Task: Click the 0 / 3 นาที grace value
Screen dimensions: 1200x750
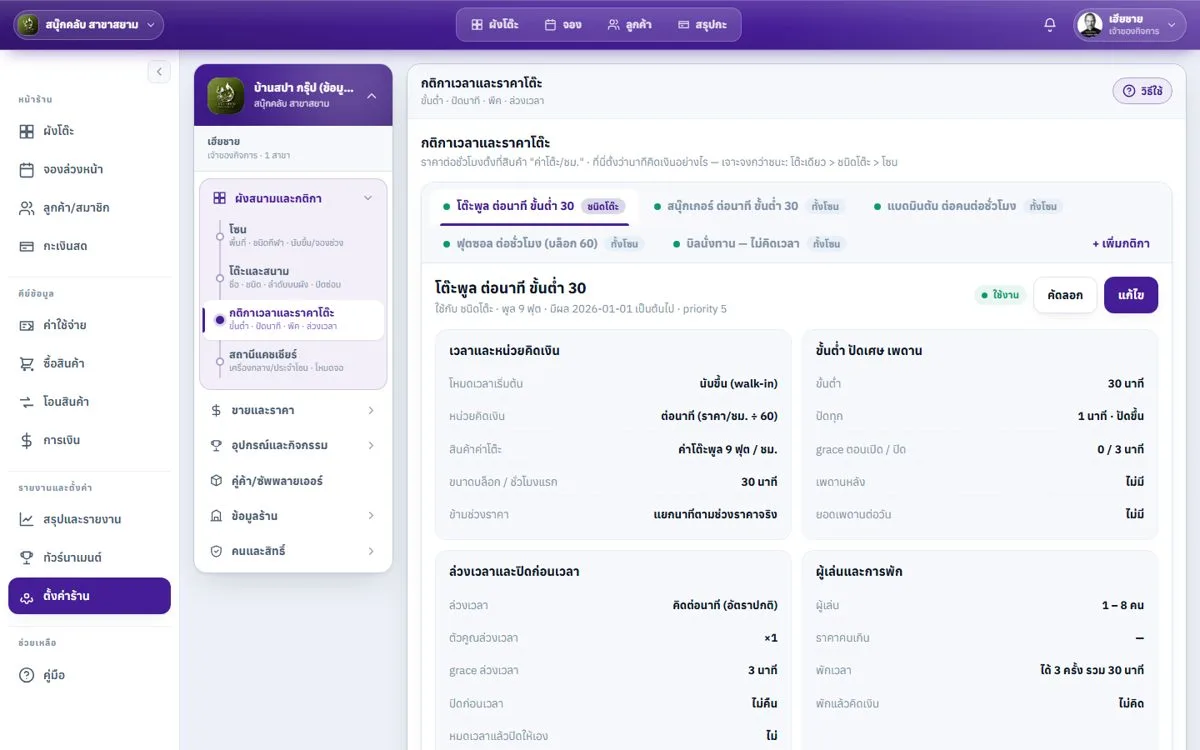Action: 1121,449
